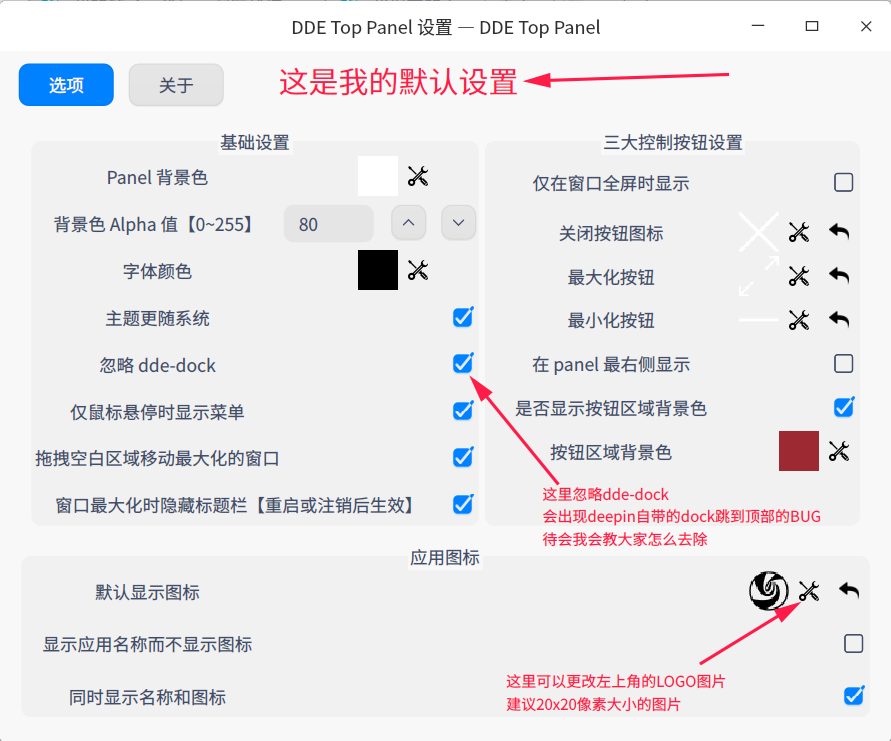
Task: Close the DDE Top Panel settings window
Action: click(x=866, y=26)
